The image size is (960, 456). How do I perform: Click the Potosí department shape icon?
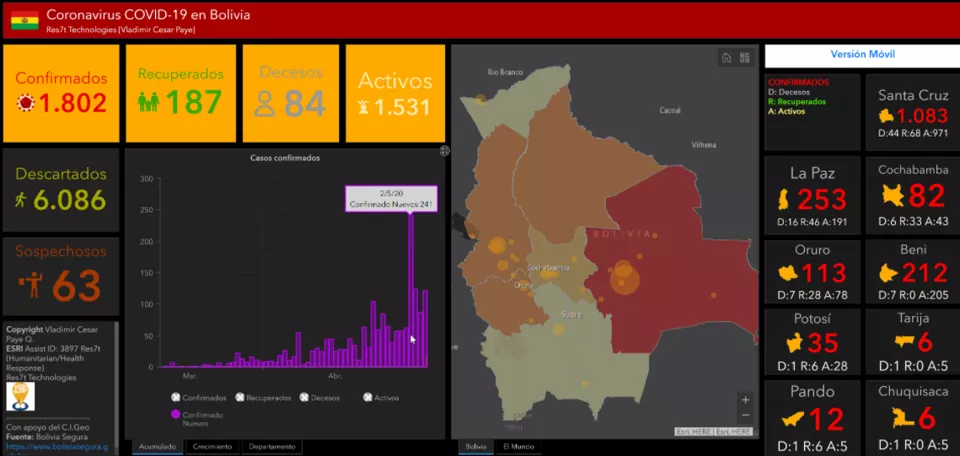[x=794, y=343]
